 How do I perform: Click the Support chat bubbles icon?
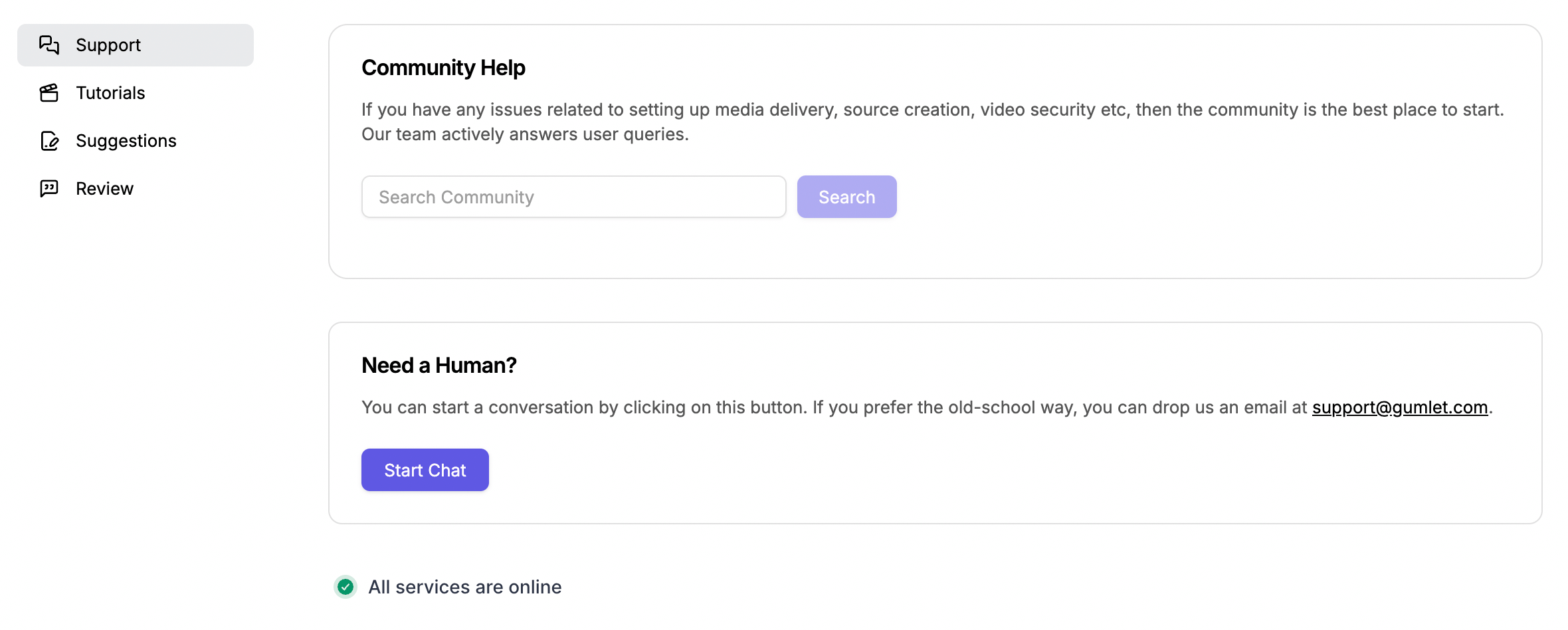[x=49, y=45]
